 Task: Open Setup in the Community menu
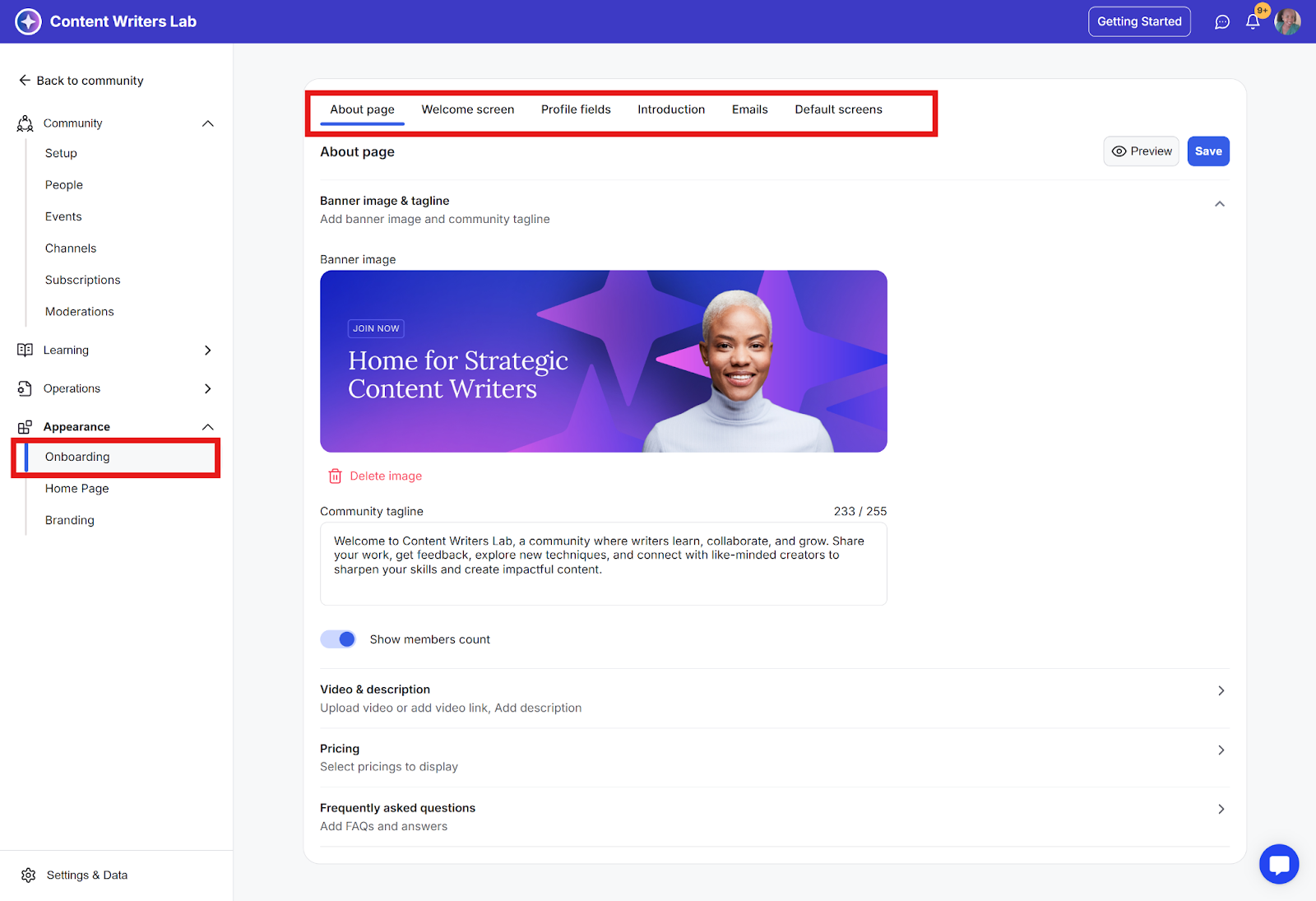coord(61,153)
